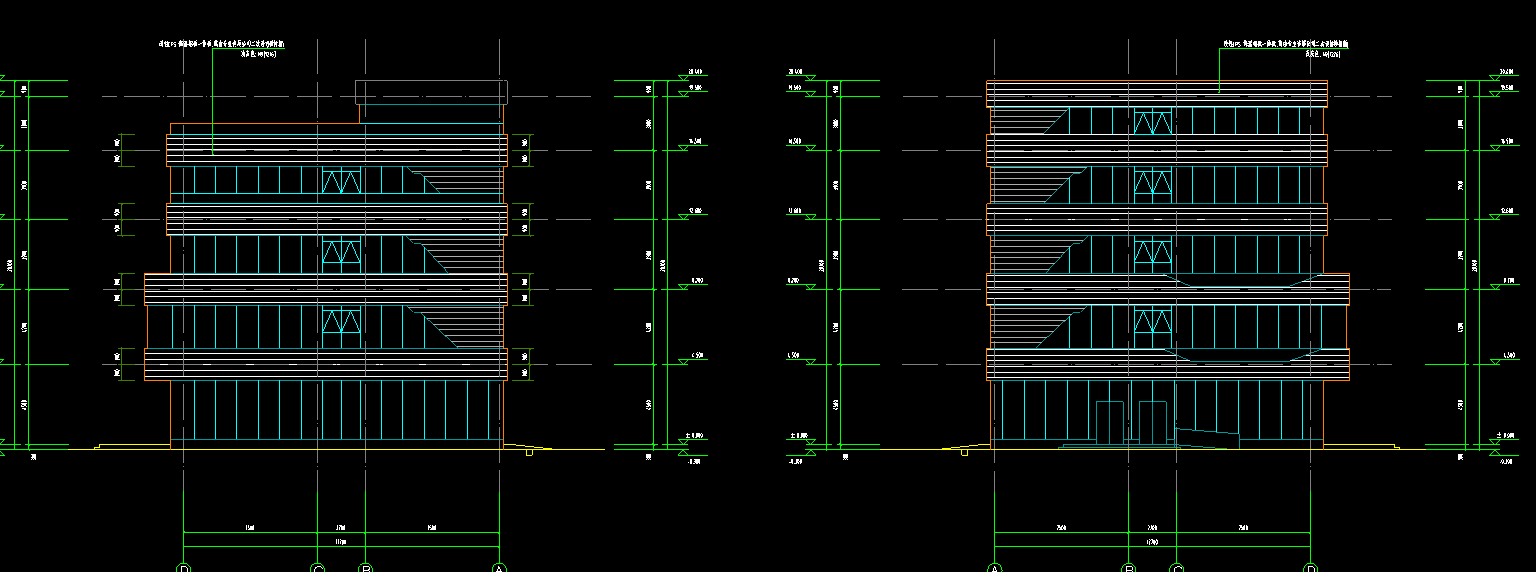This screenshot has height=572, width=1536.
Task: Select axis bubble D under left elevation
Action: pos(183,568)
